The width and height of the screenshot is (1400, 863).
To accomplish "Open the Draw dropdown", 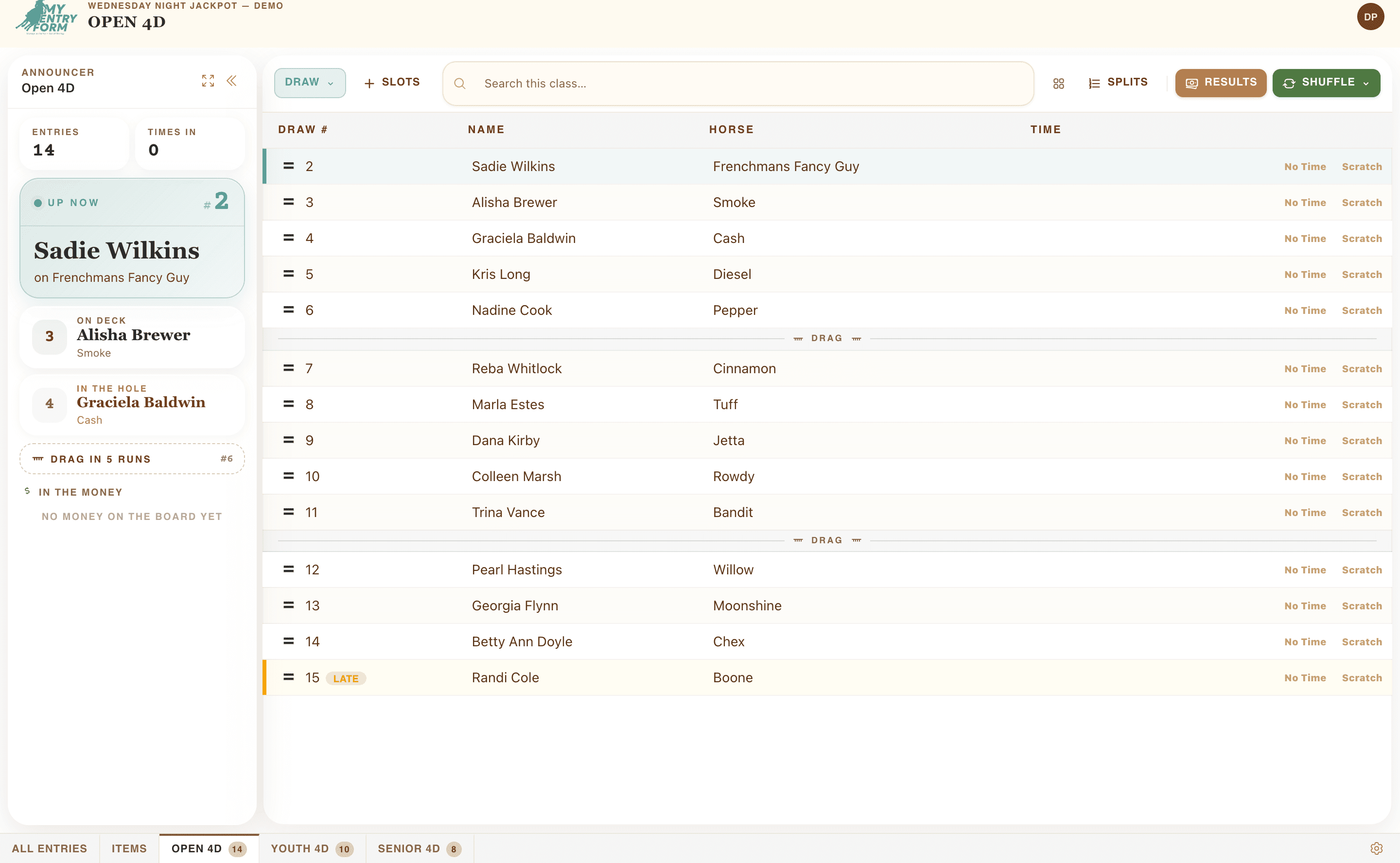I will [310, 83].
